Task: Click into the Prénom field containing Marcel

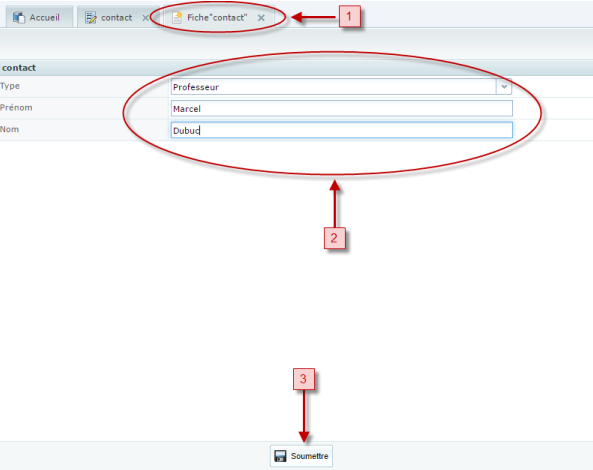Action: point(342,109)
